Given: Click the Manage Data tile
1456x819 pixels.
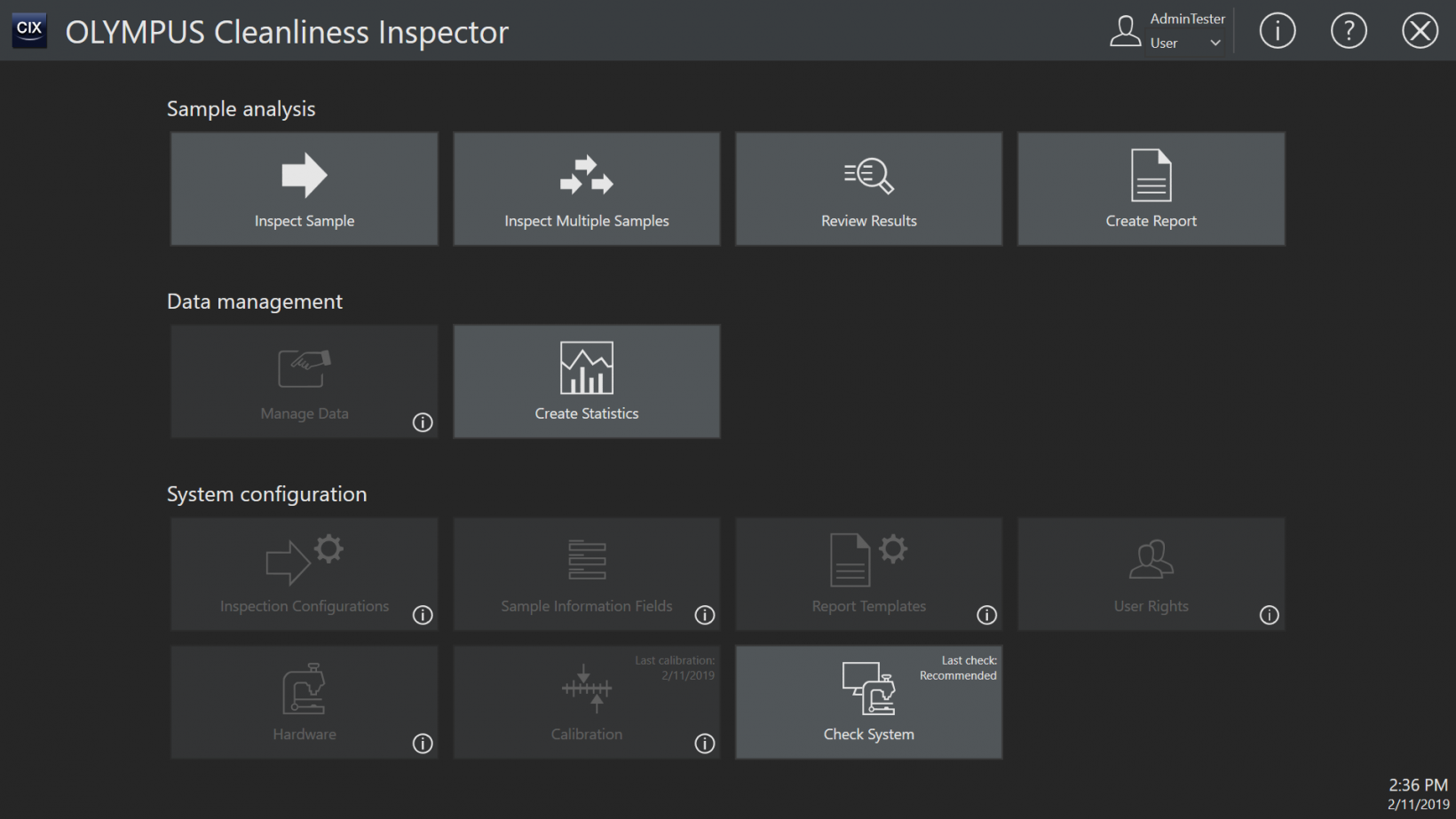Looking at the screenshot, I should 304,382.
